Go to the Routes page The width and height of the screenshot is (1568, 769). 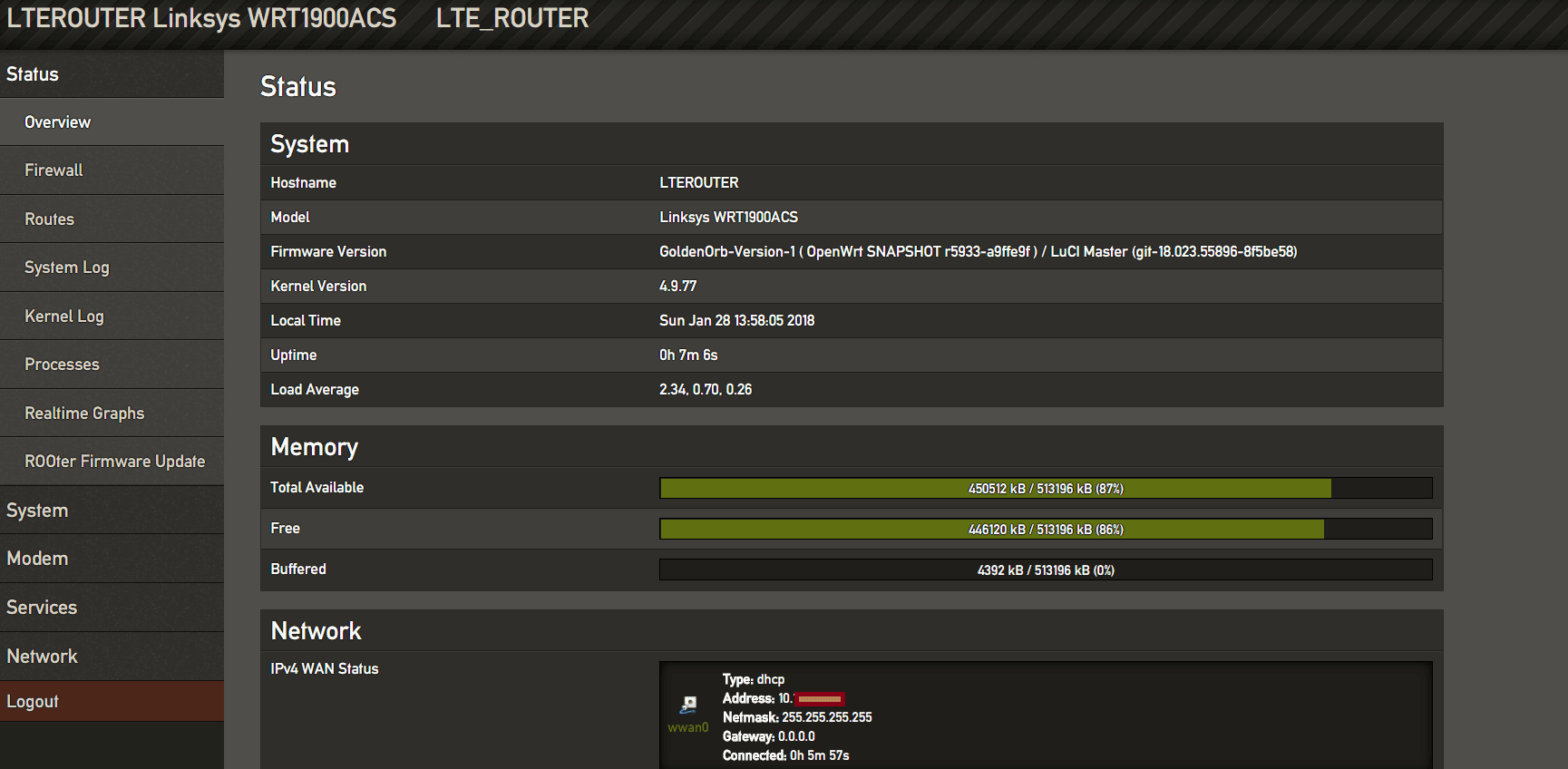pos(49,219)
